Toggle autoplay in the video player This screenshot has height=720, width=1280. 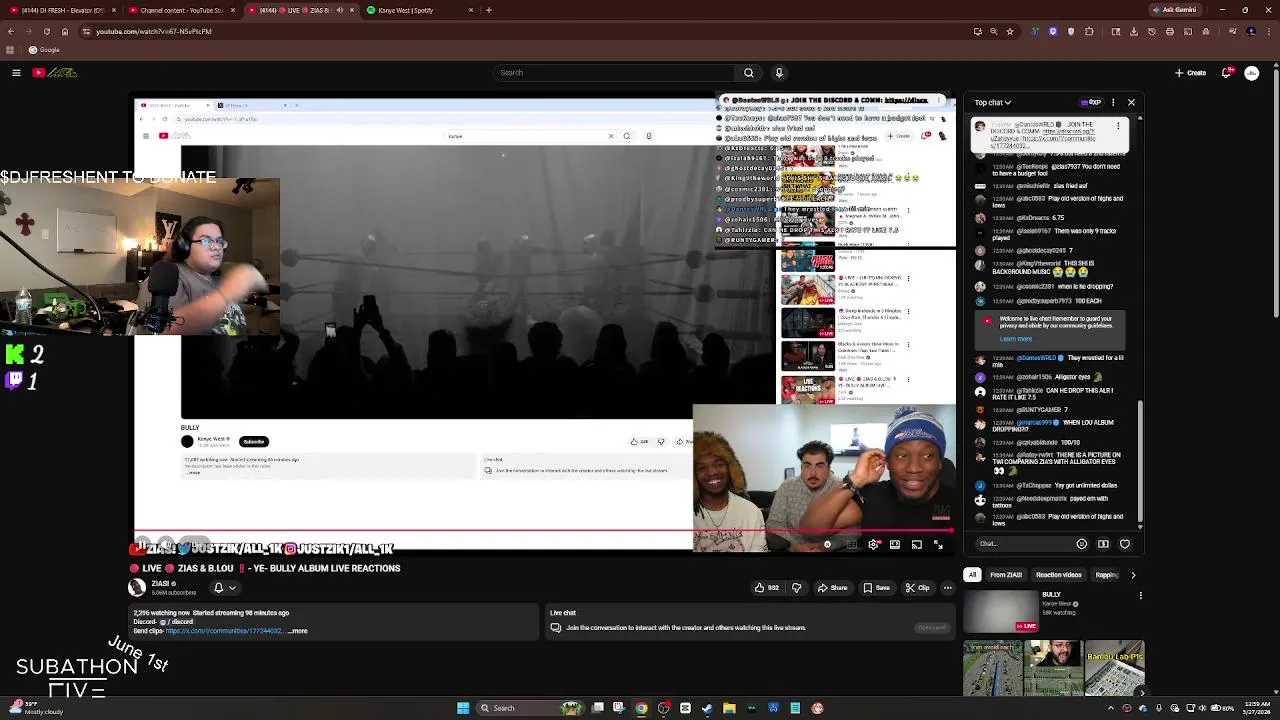pyautogui.click(x=828, y=544)
